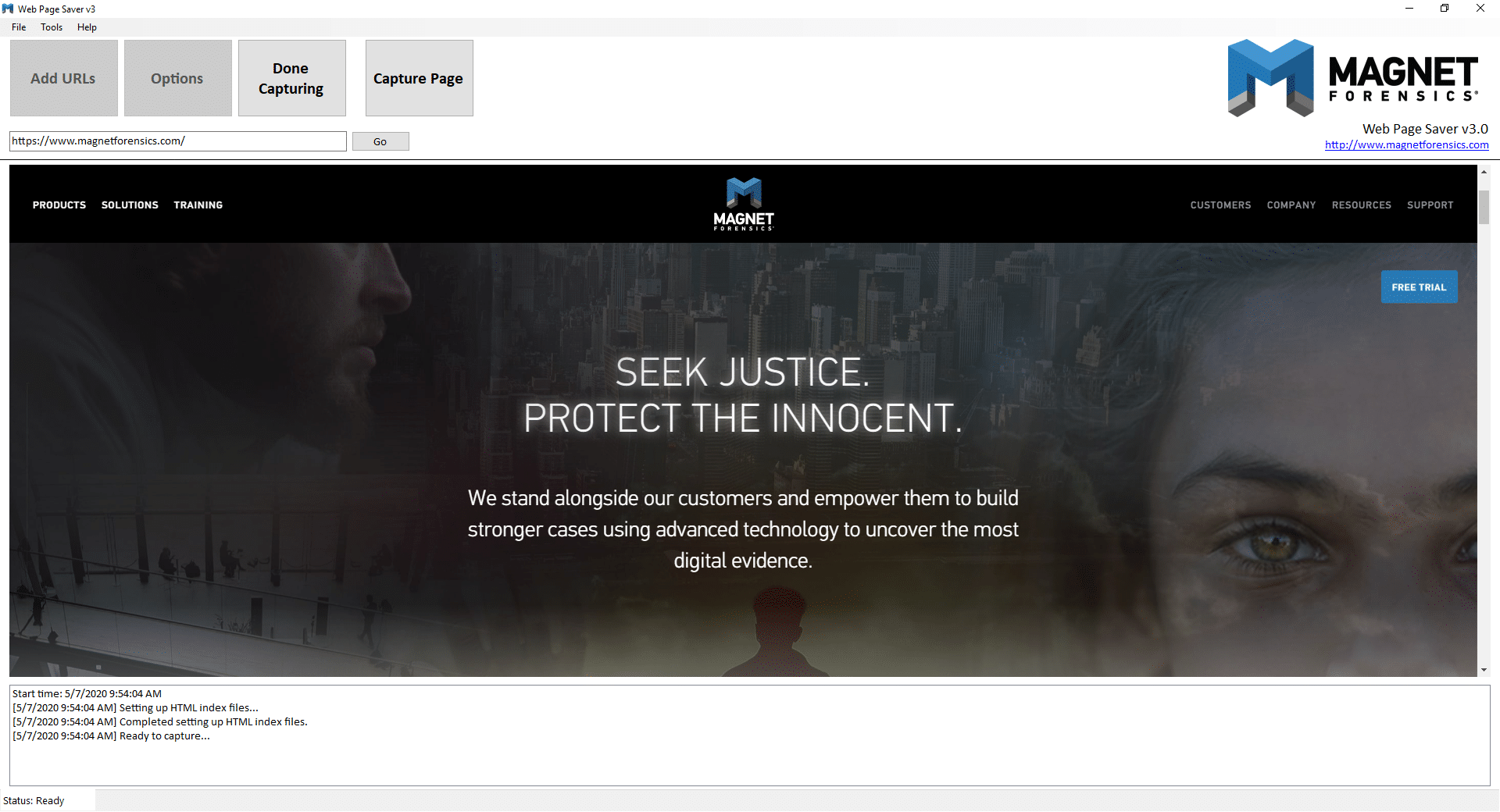
Task: Click the 'Setting up HTML index files...' log line
Action: (135, 708)
